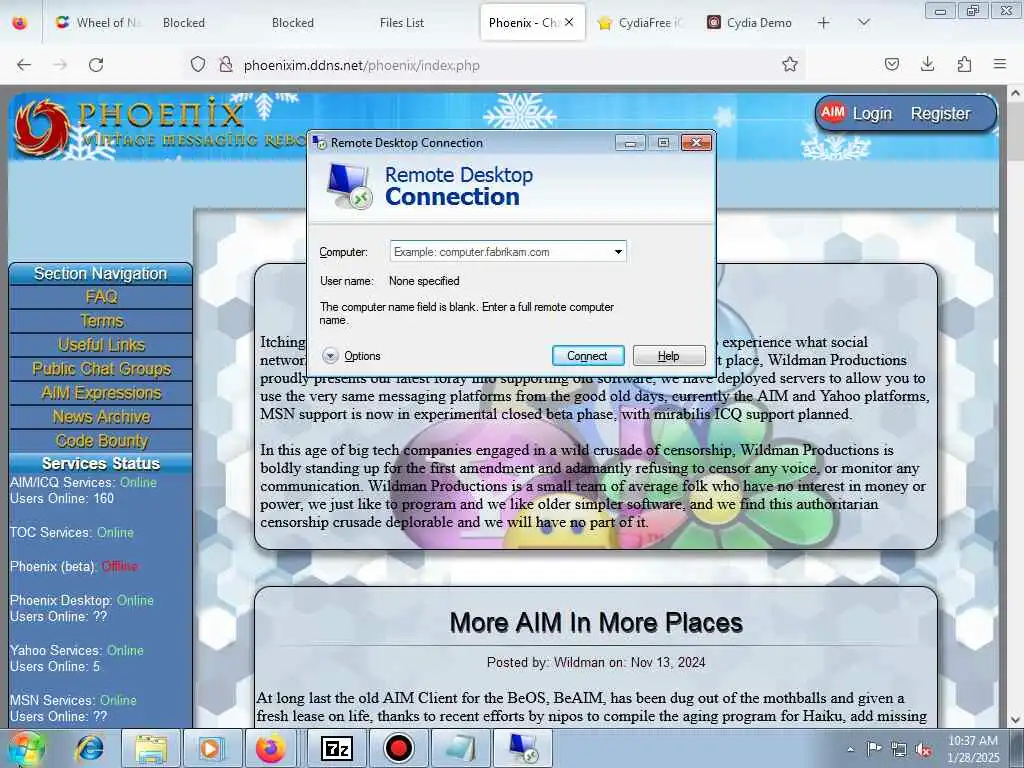Click the red AIM badge icon
Screen dimensions: 1024x768
[833, 112]
